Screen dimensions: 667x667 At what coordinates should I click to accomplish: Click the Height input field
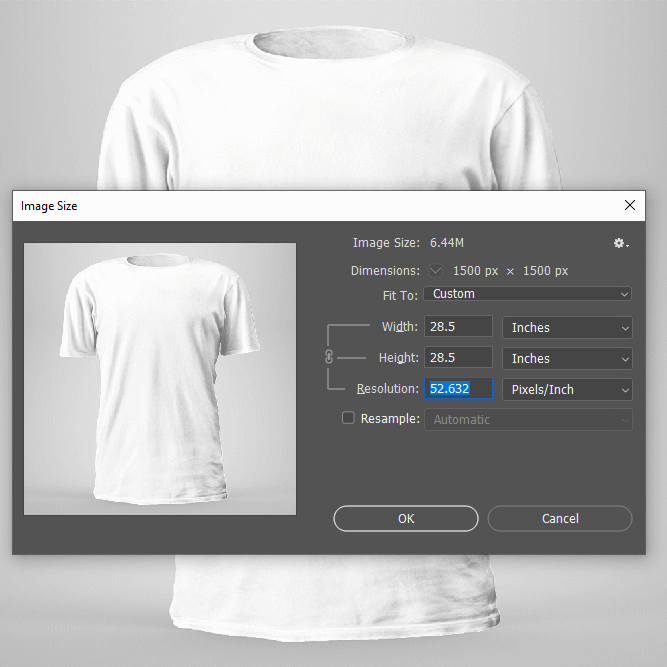459,357
